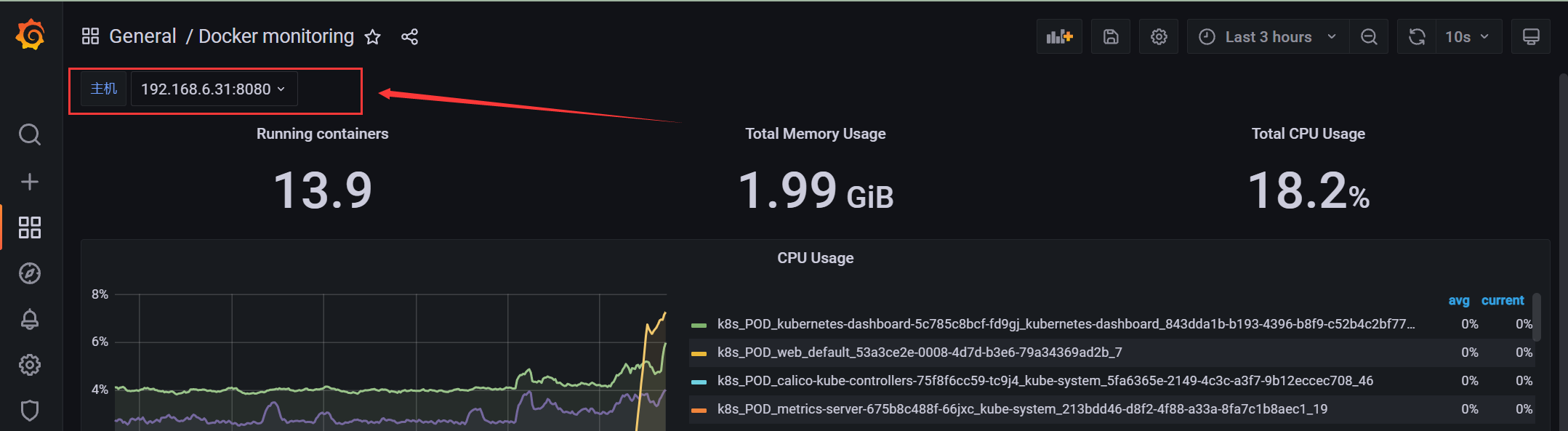Click the Grafana logo icon
Screen dimensions: 1568x431
[x=31, y=35]
